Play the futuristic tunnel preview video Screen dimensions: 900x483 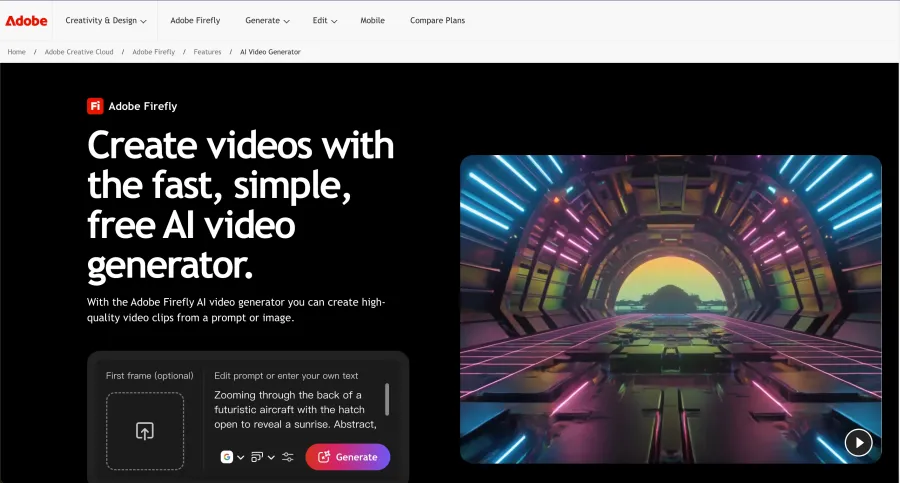click(858, 443)
